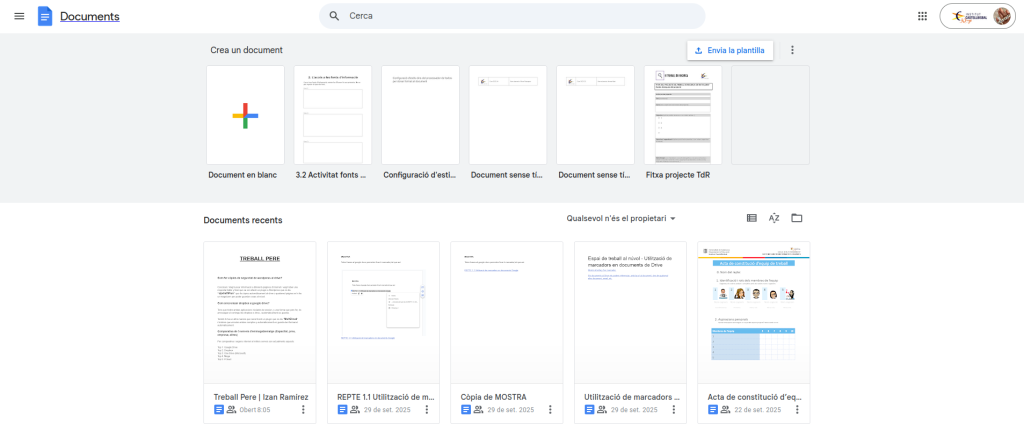Create a new blank document
Viewport: 1024px width, 439px height.
tap(245, 115)
